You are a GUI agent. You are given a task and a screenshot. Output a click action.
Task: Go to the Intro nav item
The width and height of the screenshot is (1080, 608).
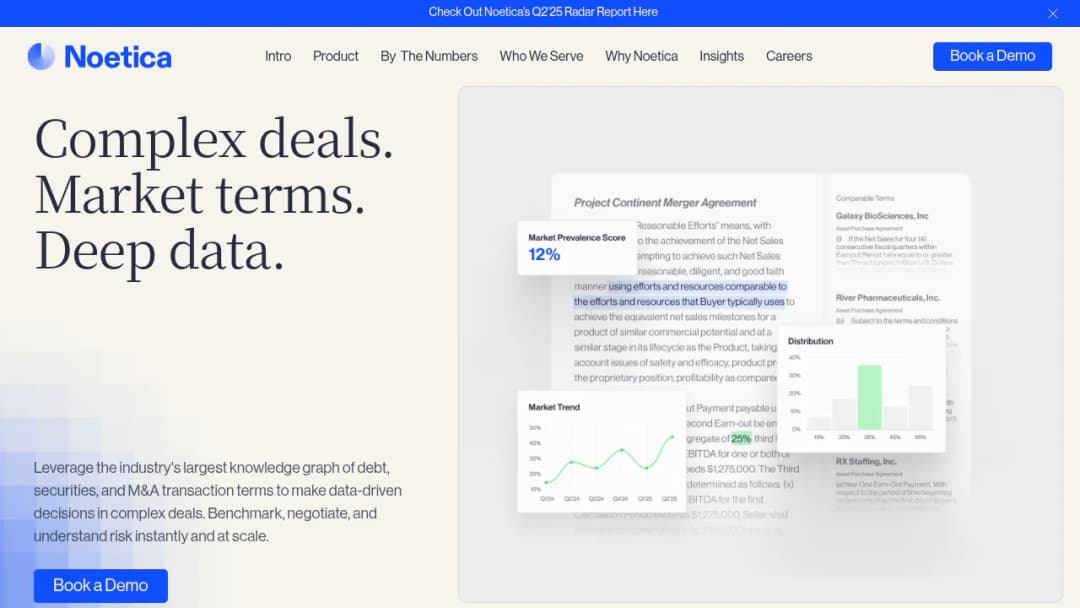[x=278, y=56]
